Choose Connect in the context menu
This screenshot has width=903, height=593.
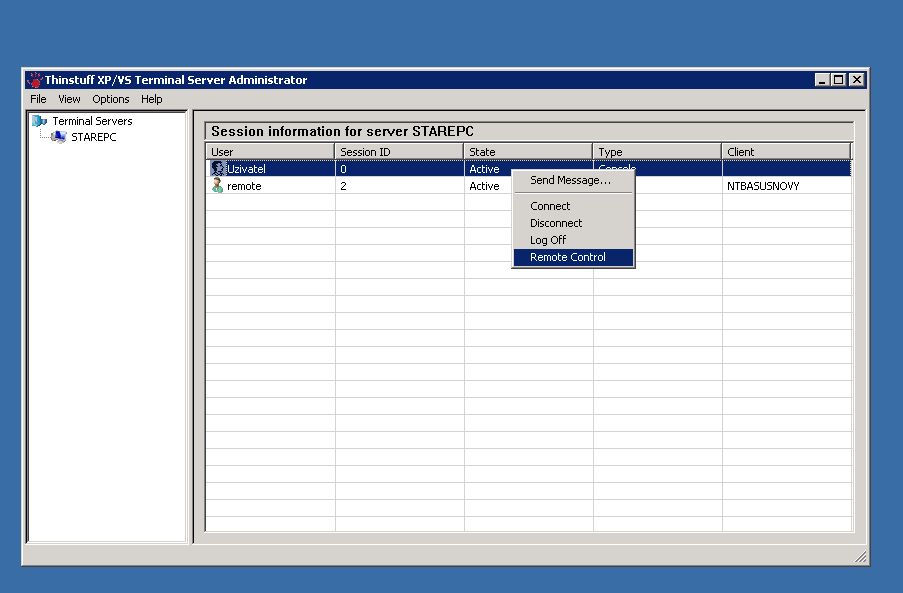pyautogui.click(x=574, y=206)
